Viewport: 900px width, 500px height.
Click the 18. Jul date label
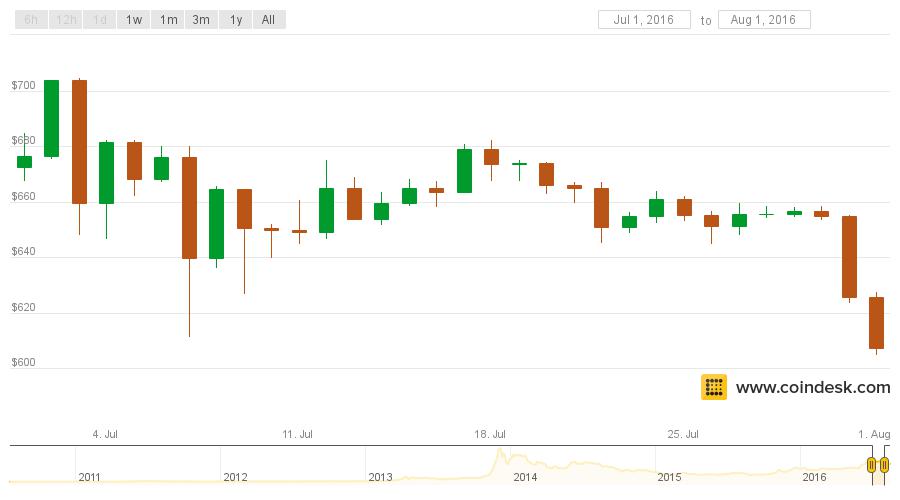coord(490,435)
